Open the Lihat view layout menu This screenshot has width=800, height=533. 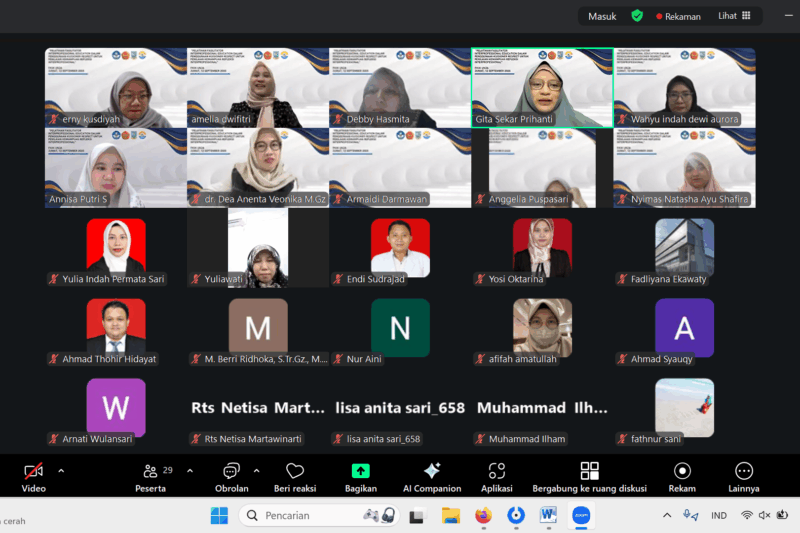click(x=734, y=16)
